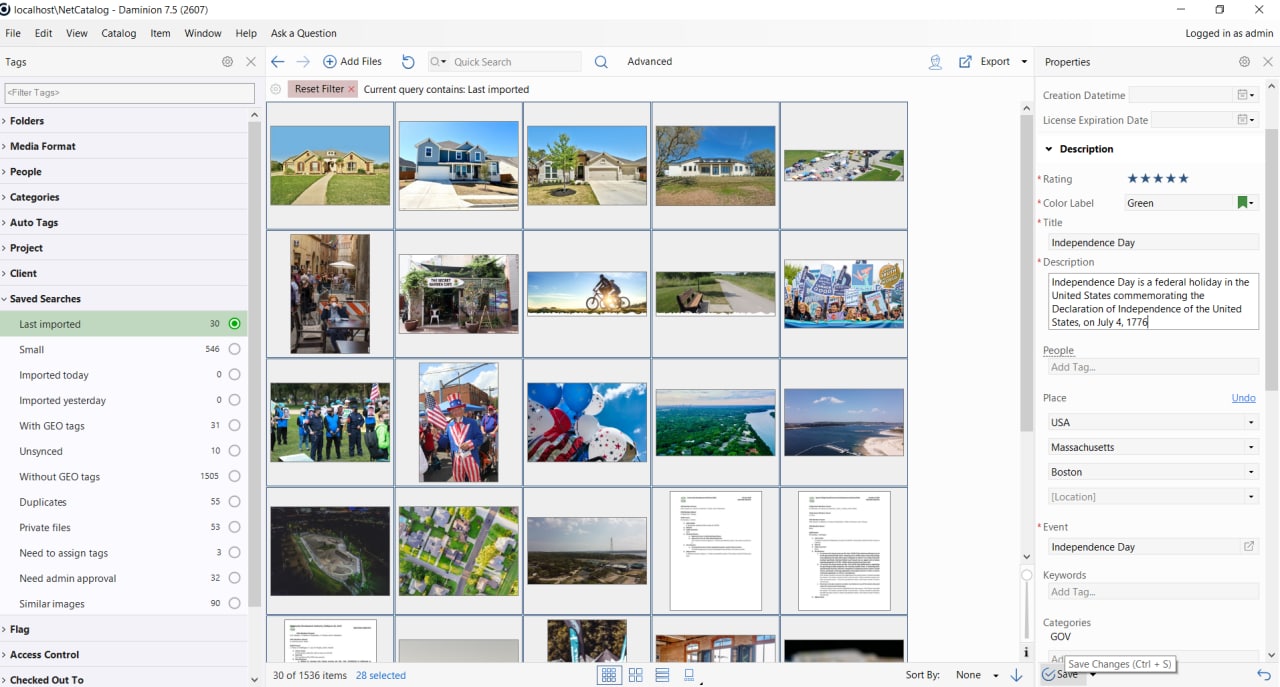
Task: Refresh the catalog view
Action: pos(408,62)
